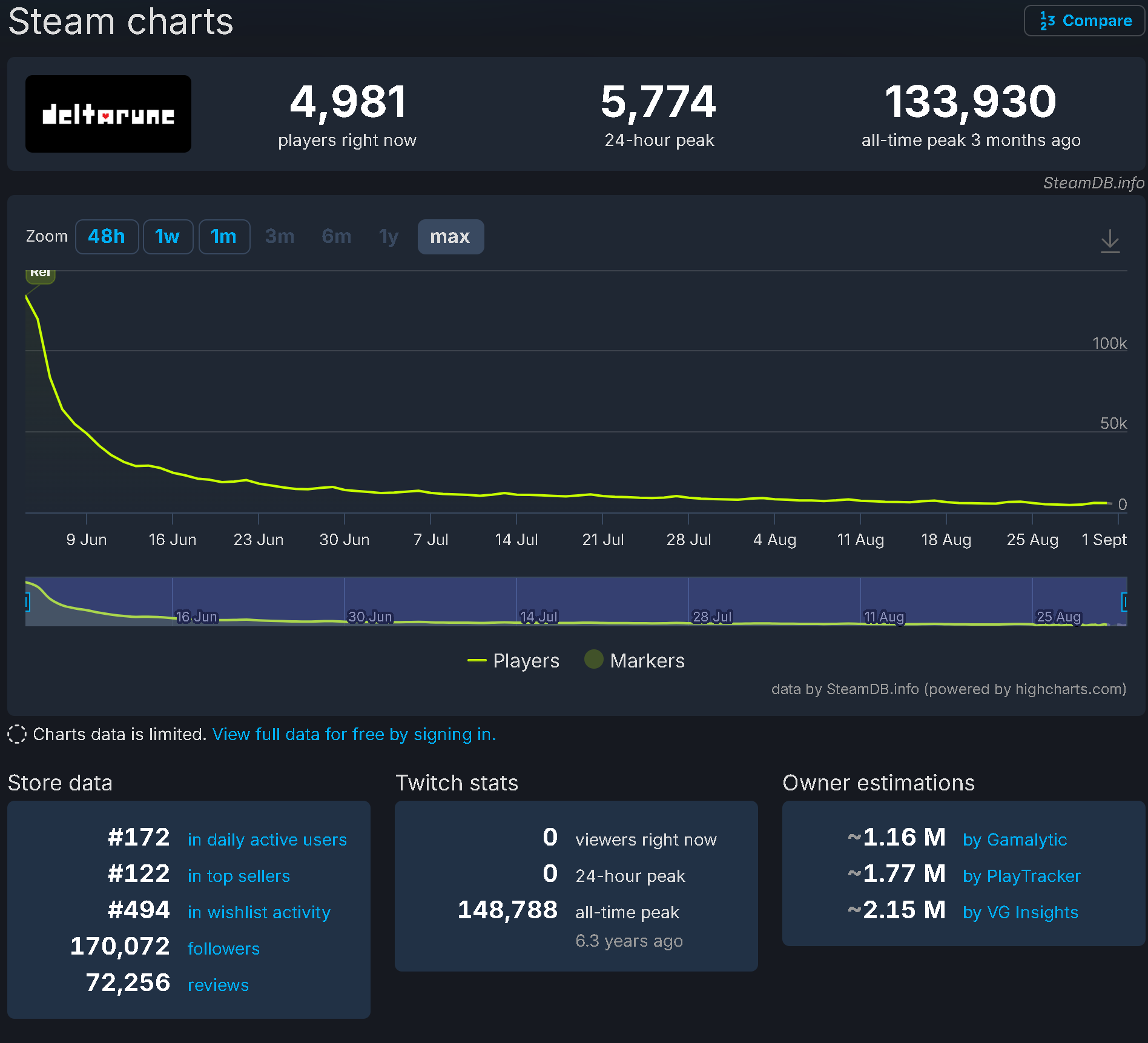Click the 133,930 all-time peak figure
Viewport: 1148px width, 1043px height.
coord(971,102)
